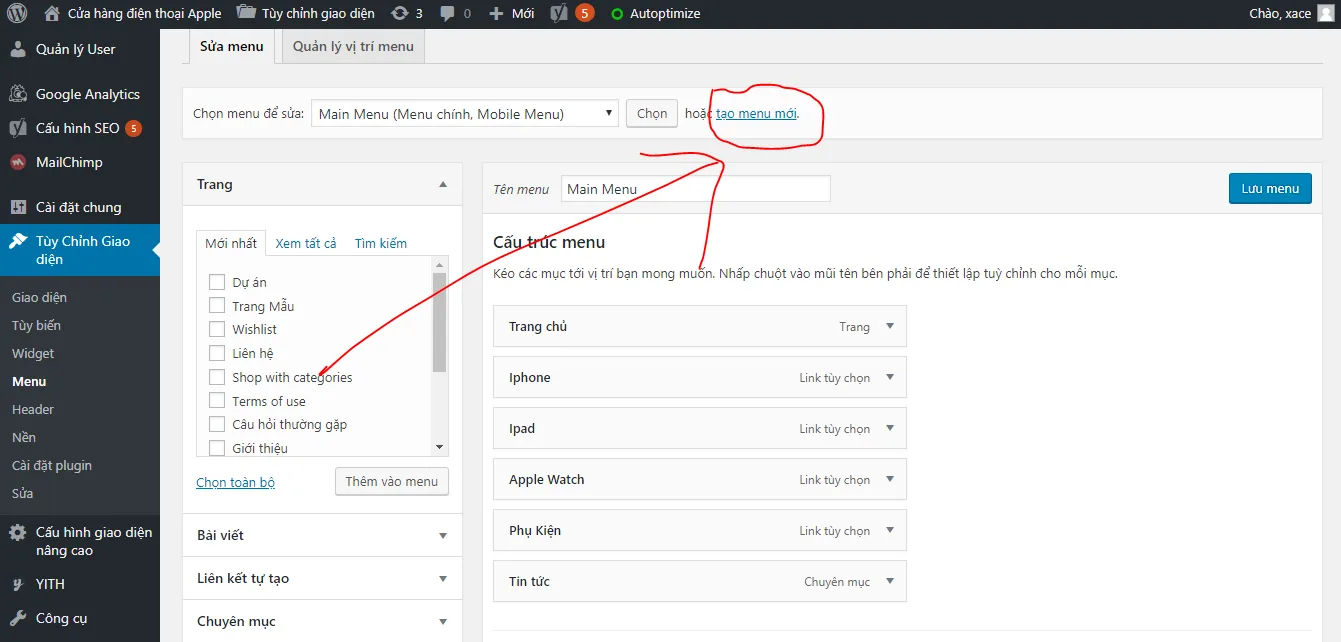Open the user avatar next to Chào, xace
Image resolution: width=1341 pixels, height=642 pixels.
click(1324, 14)
